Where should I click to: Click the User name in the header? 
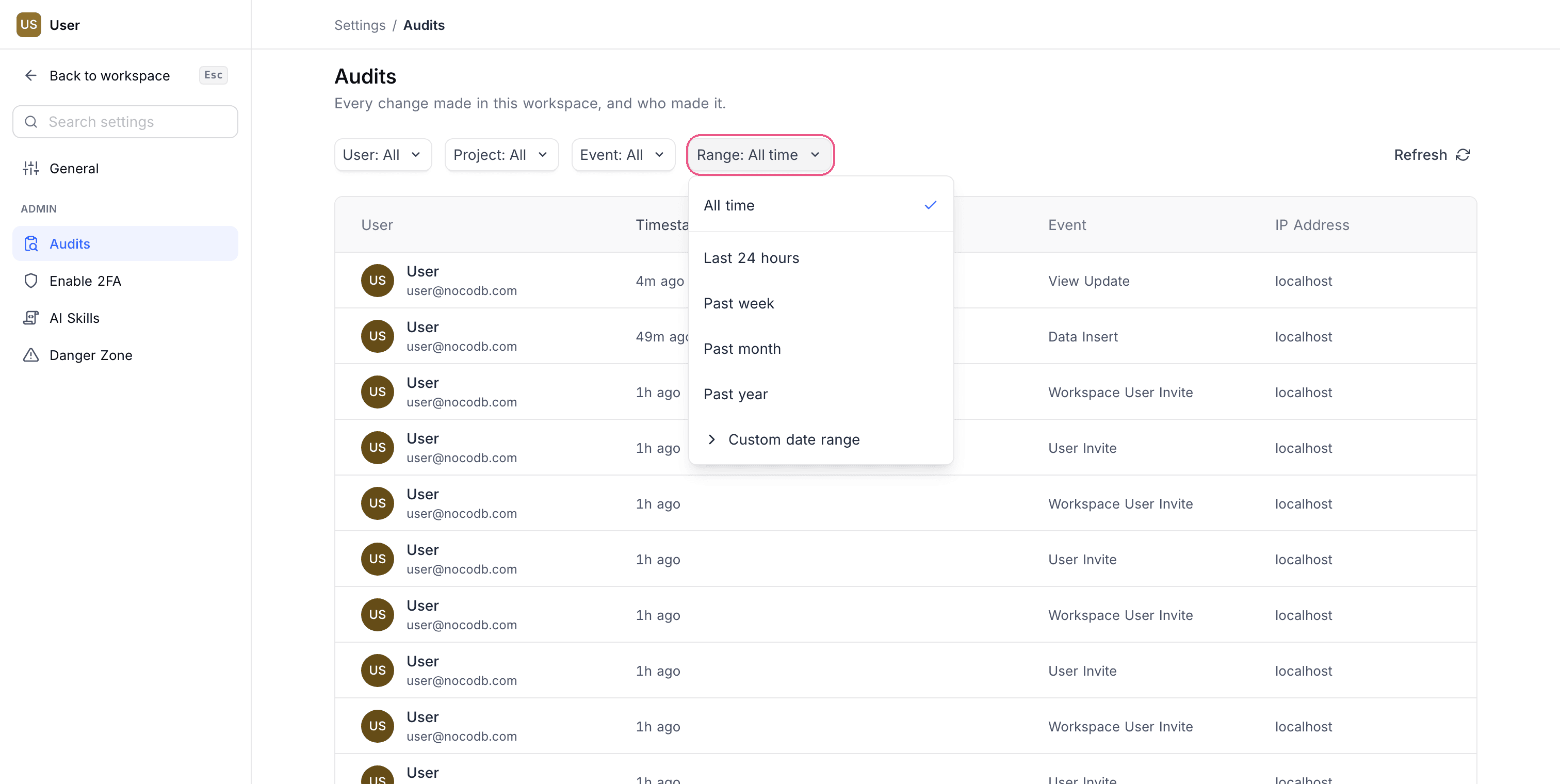pos(65,25)
